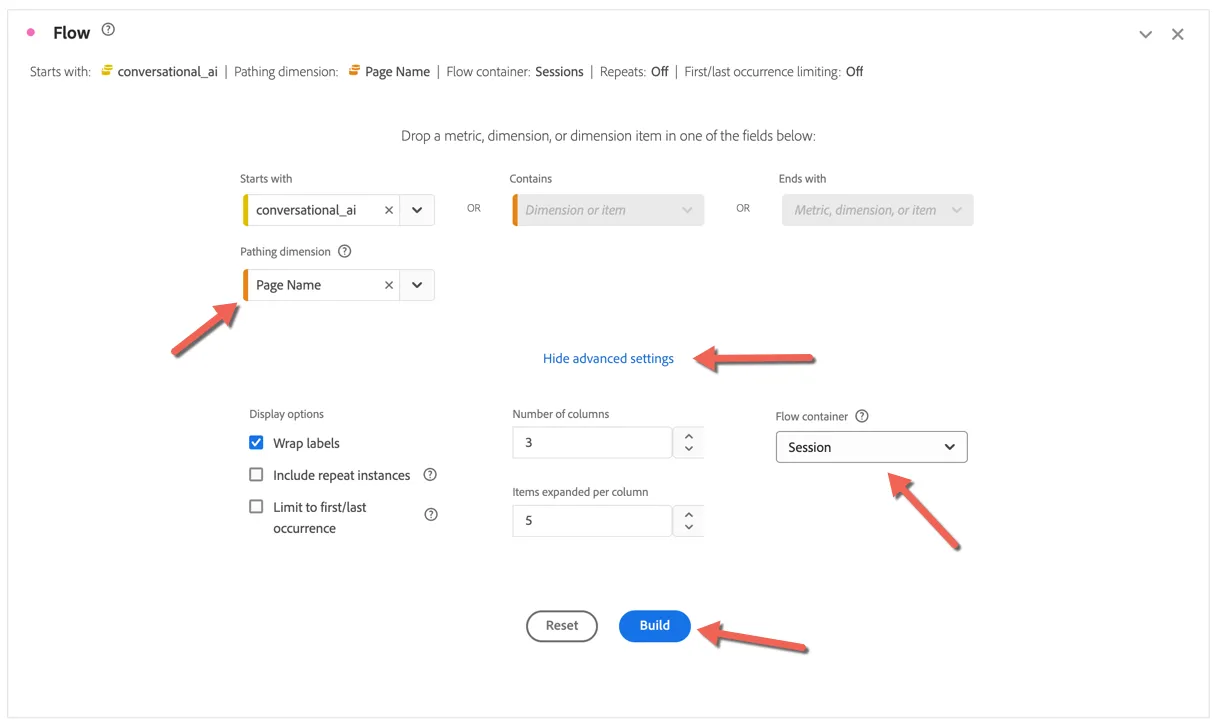This screenshot has height=728, width=1220.
Task: Uncheck the Wrap labels checkbox
Action: [x=256, y=443]
